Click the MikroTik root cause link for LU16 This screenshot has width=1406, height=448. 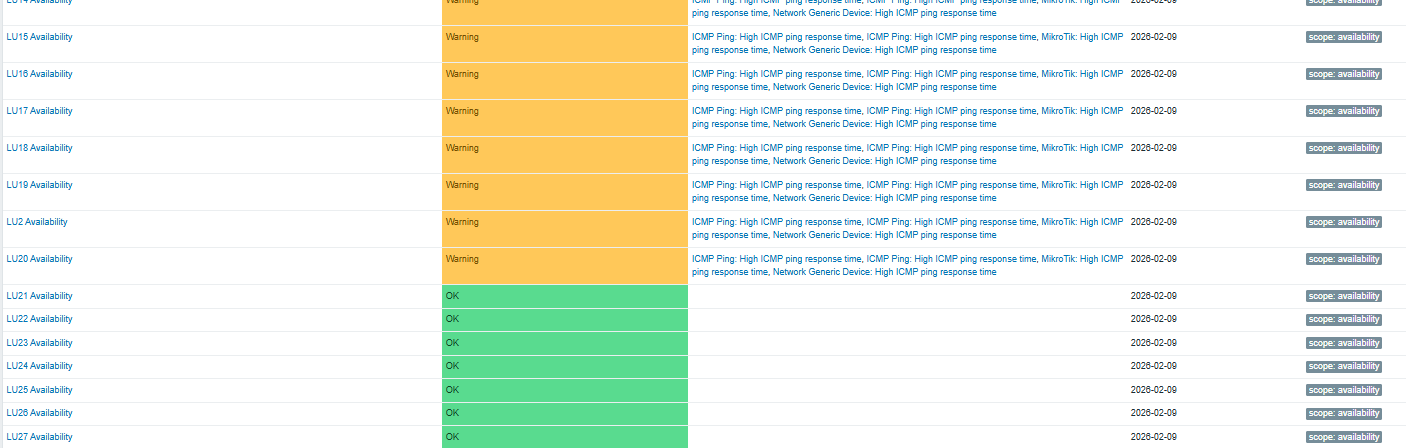(x=1082, y=74)
